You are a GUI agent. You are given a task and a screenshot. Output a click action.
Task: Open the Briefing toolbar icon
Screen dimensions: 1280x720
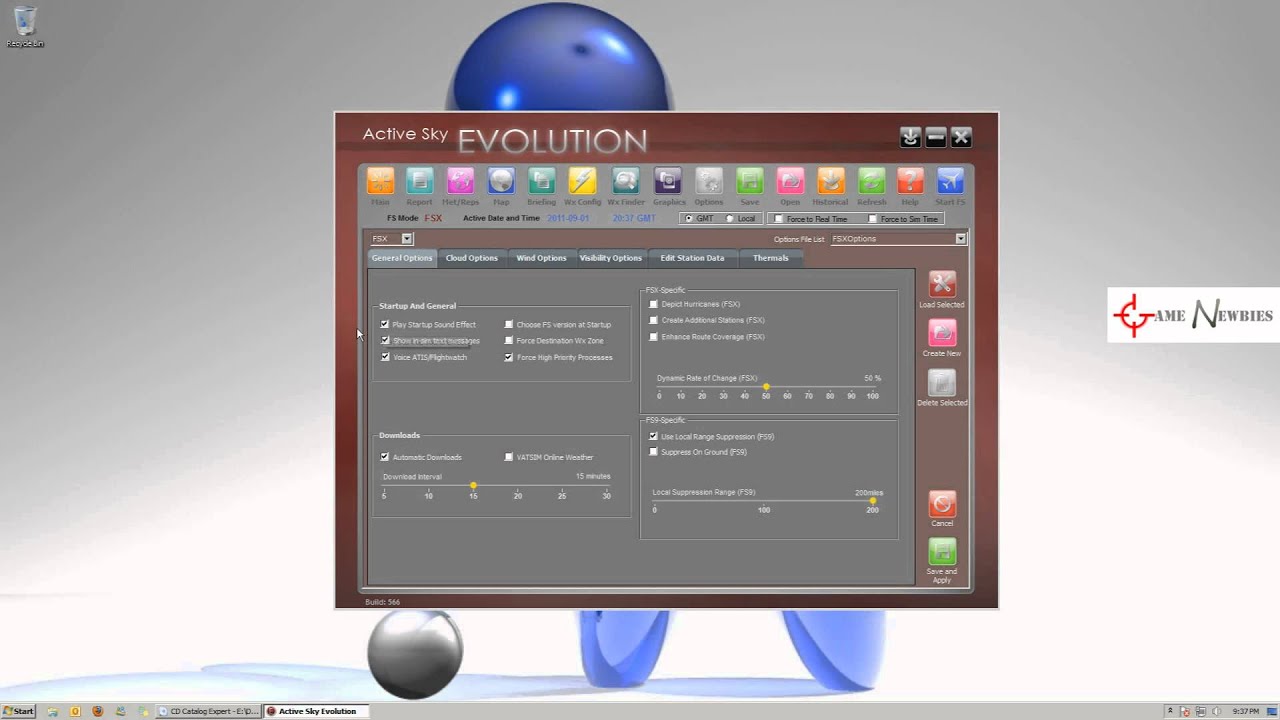tap(541, 181)
